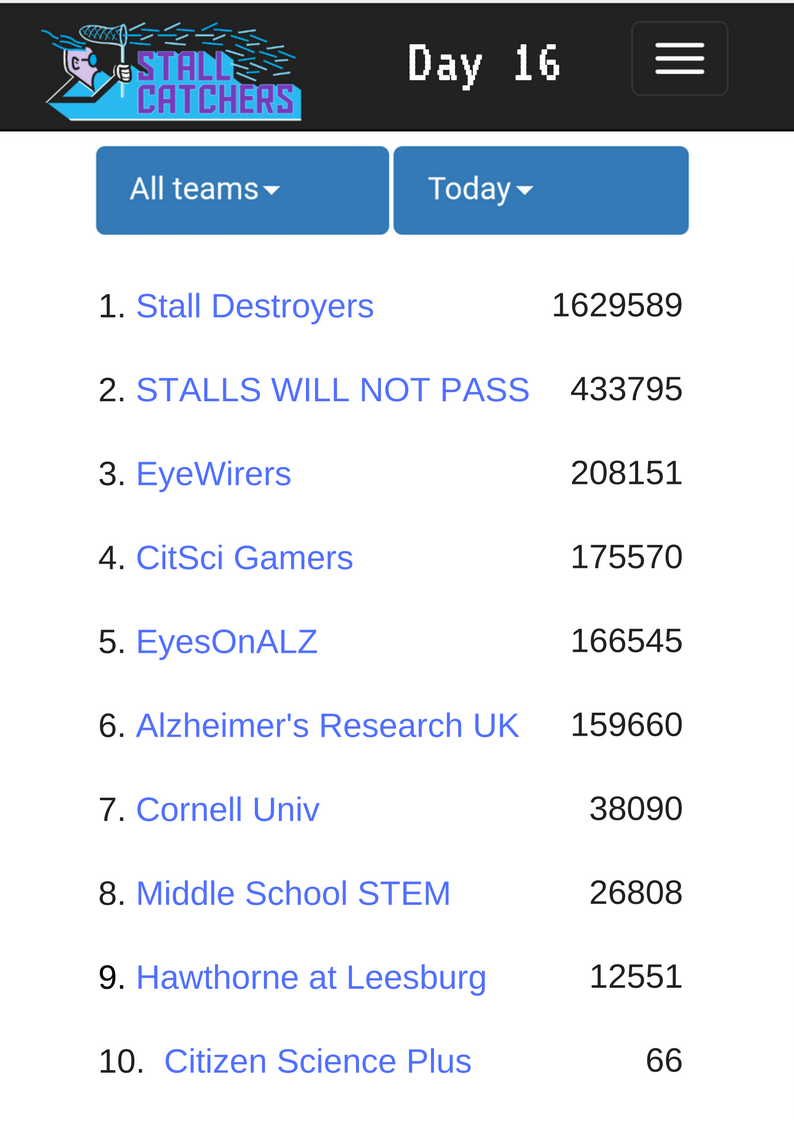Expand the Today time range dropdown
This screenshot has height=1123, width=794.
541,191
